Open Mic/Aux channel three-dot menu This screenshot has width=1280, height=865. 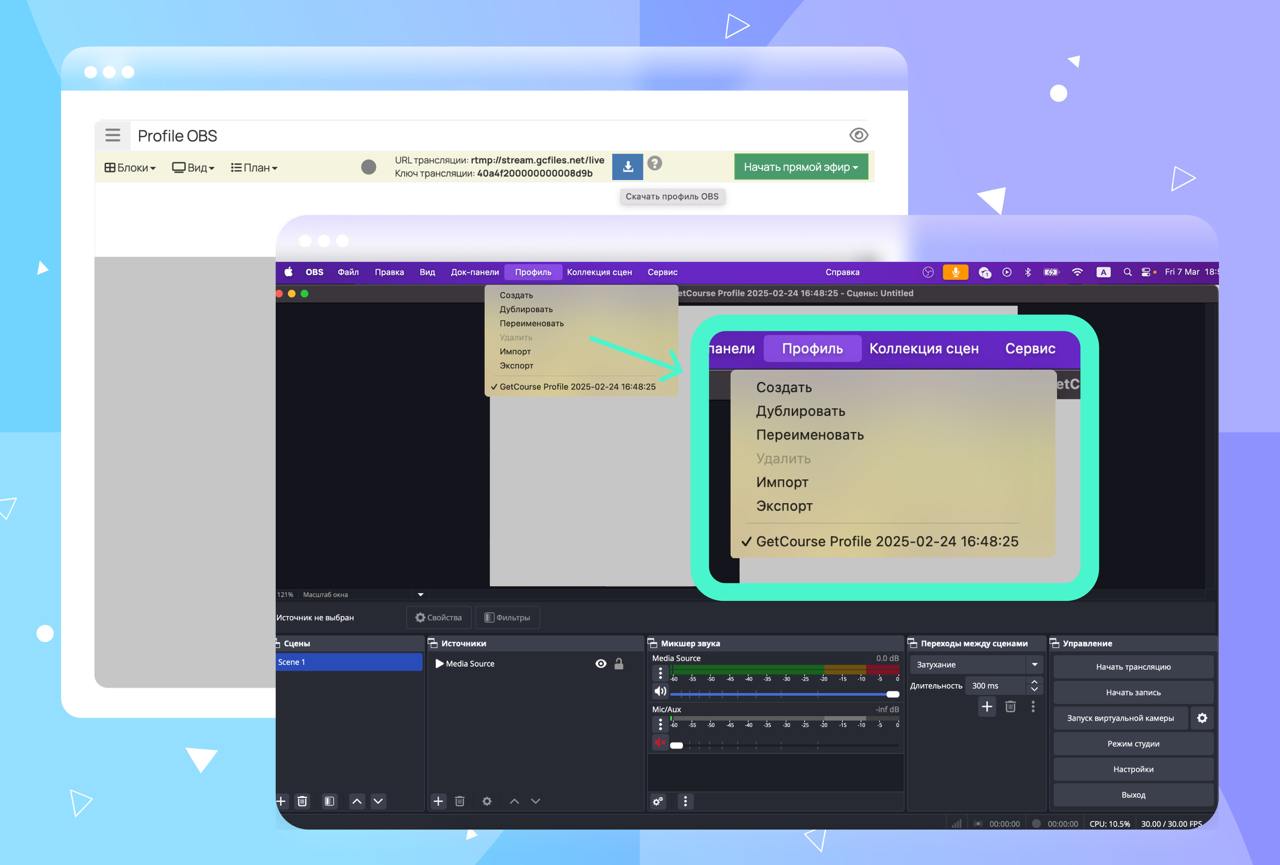(x=660, y=723)
